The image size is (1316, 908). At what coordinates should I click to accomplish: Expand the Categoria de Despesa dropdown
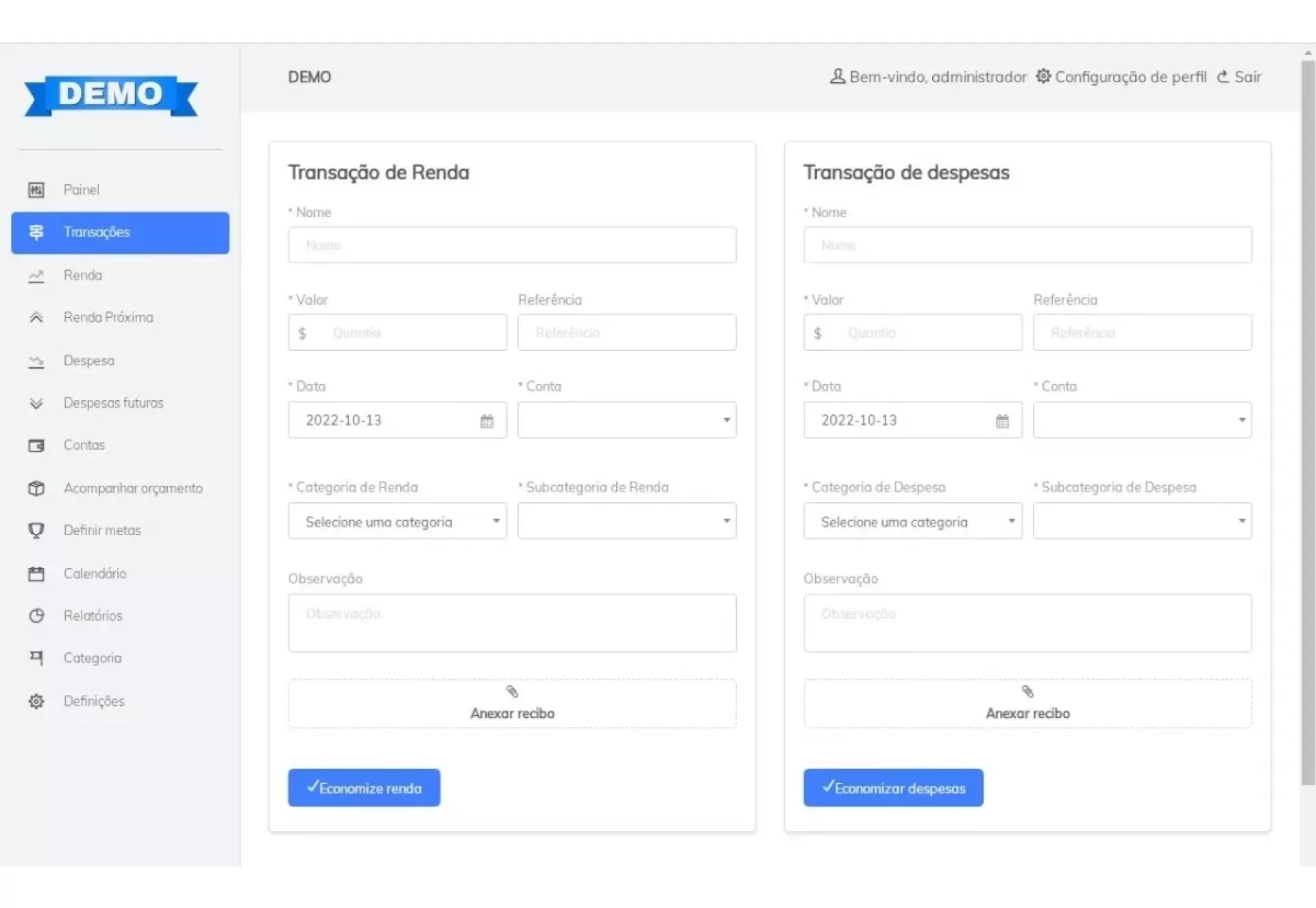point(912,522)
